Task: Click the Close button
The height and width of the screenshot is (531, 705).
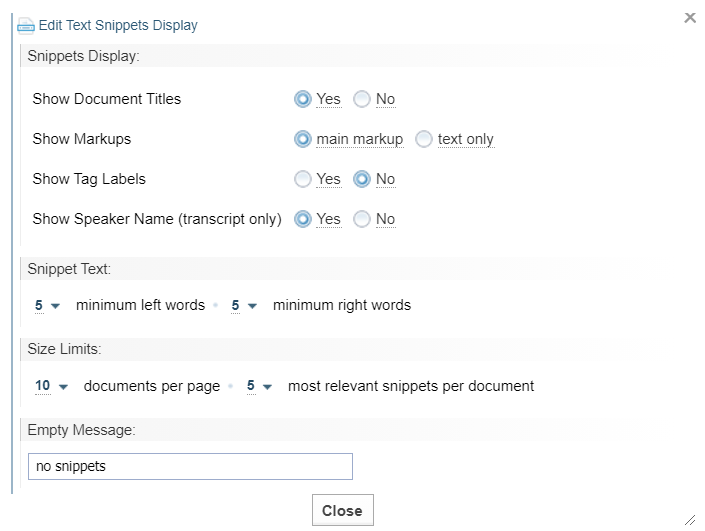Action: point(343,510)
